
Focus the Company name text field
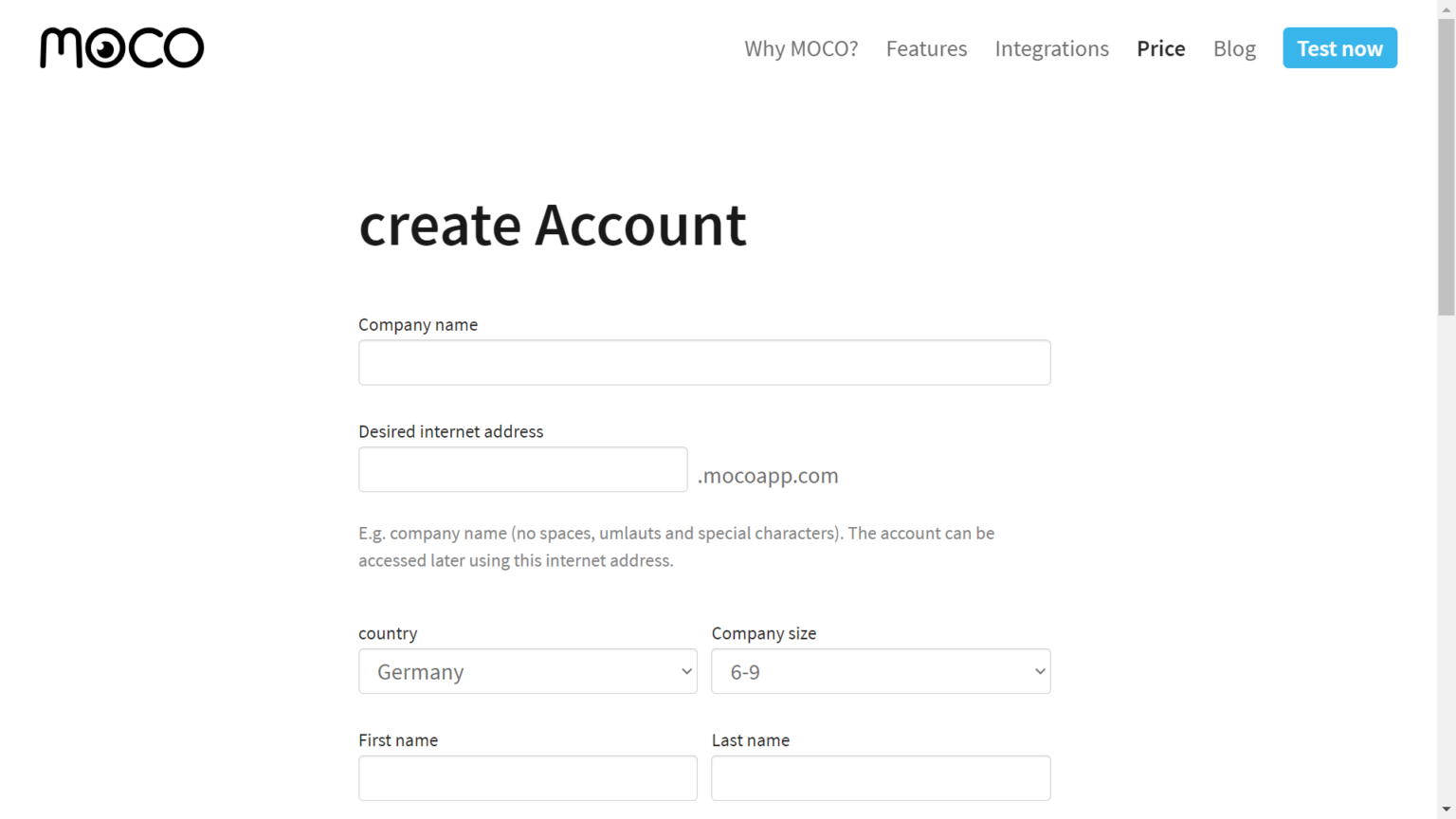pos(704,362)
